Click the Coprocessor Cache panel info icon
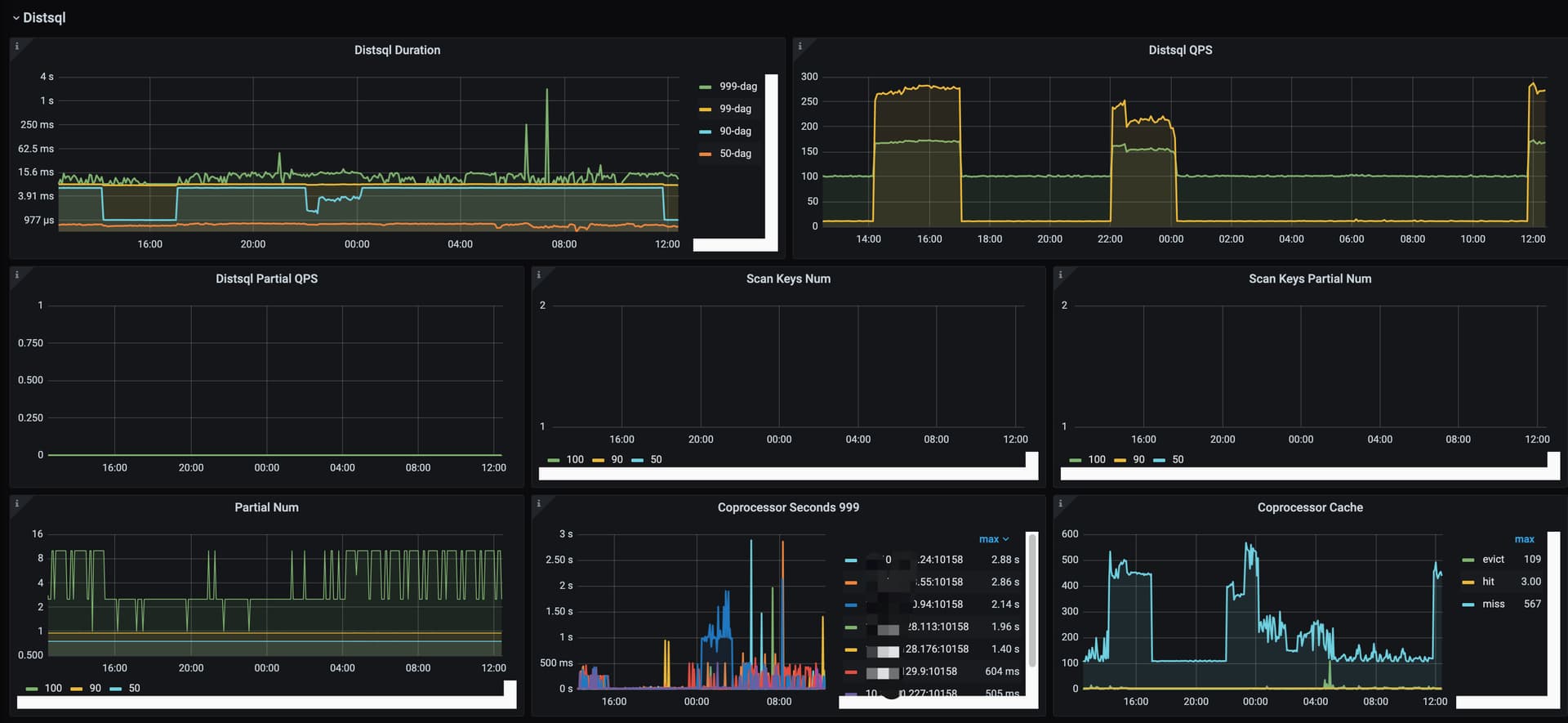Image resolution: width=1568 pixels, height=723 pixels. click(1060, 504)
